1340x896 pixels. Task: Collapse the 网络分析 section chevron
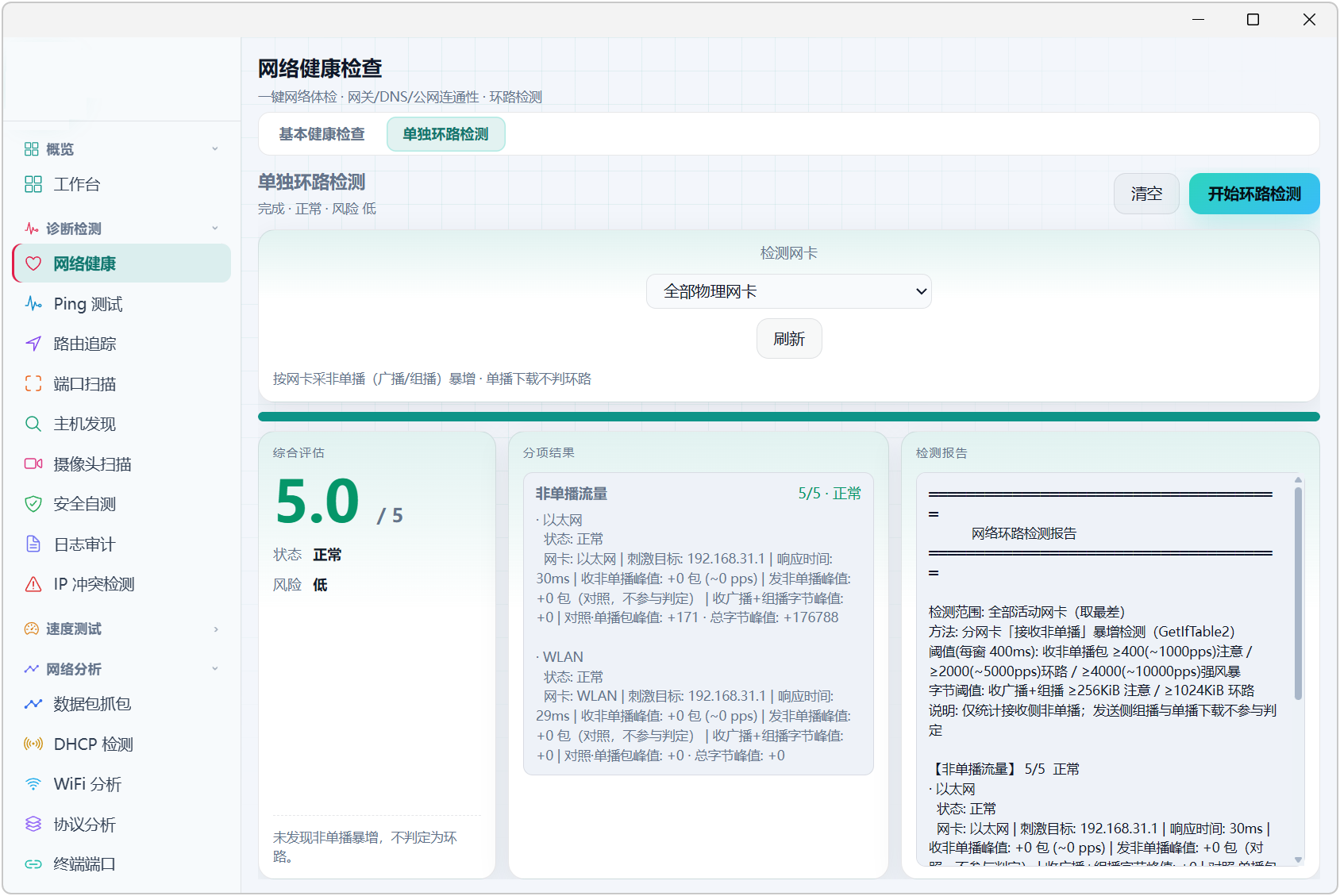[x=215, y=669]
